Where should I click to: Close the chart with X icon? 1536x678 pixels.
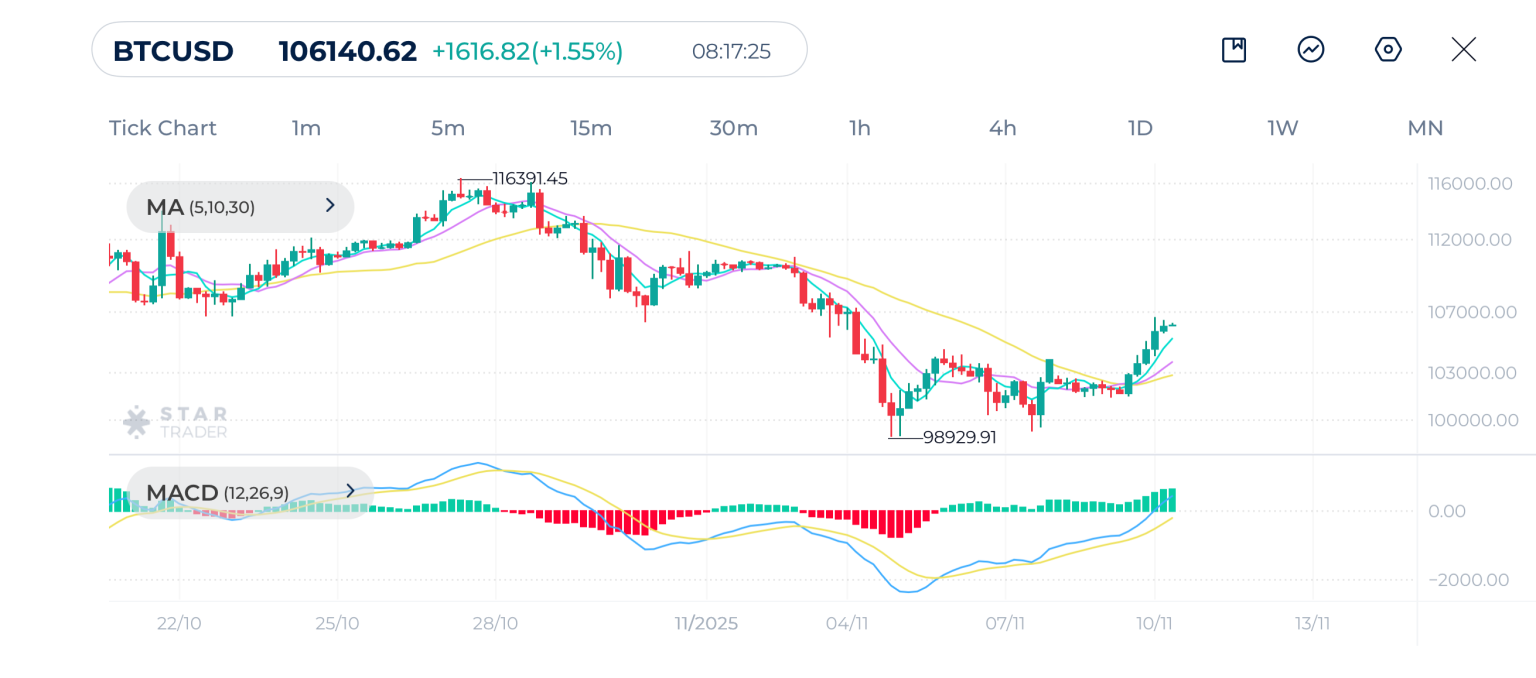click(x=1464, y=50)
